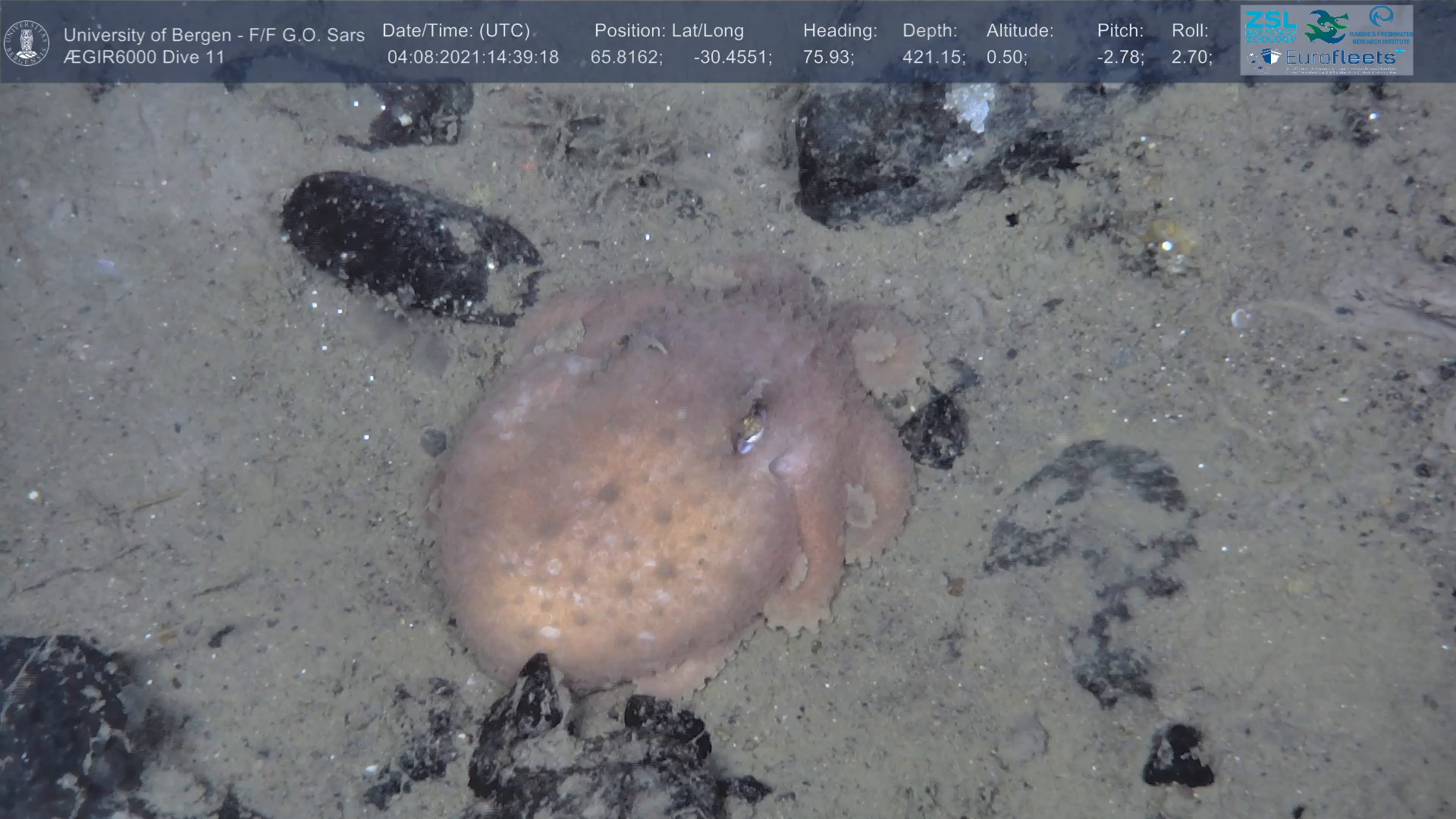Click the Roll value 2.70
Viewport: 1456px width, 819px height.
[1191, 58]
